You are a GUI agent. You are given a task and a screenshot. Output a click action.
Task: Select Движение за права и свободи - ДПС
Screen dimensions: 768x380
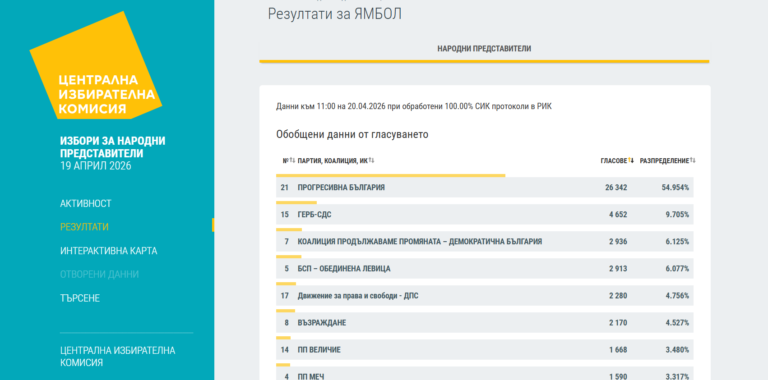pyautogui.click(x=358, y=296)
